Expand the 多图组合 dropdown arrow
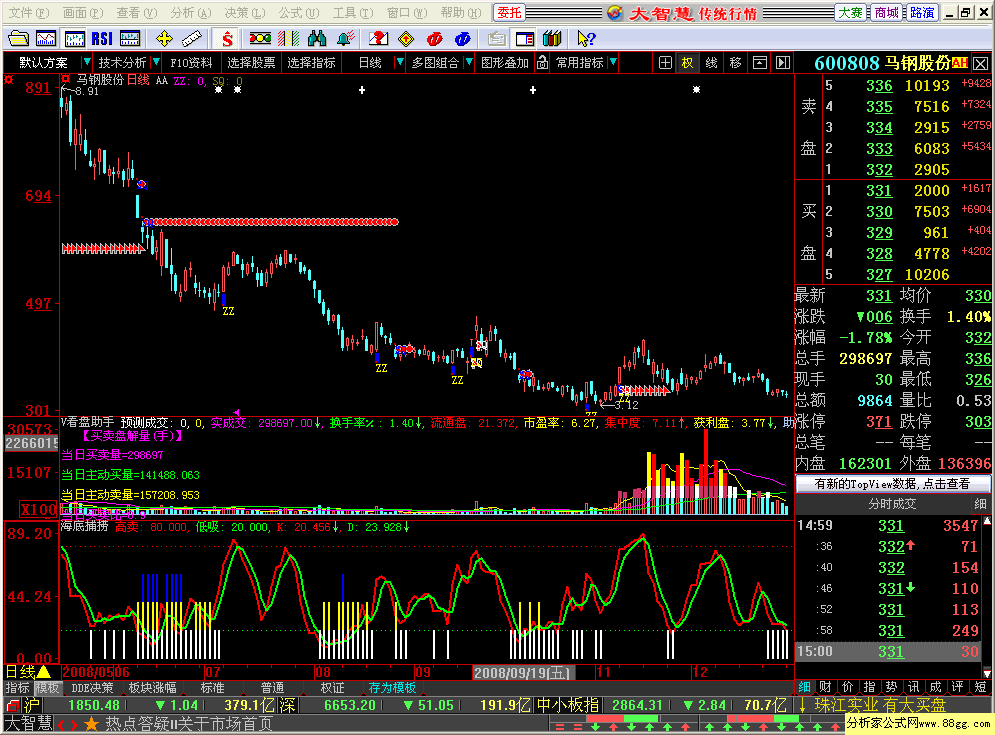The image size is (995, 735). tap(469, 62)
